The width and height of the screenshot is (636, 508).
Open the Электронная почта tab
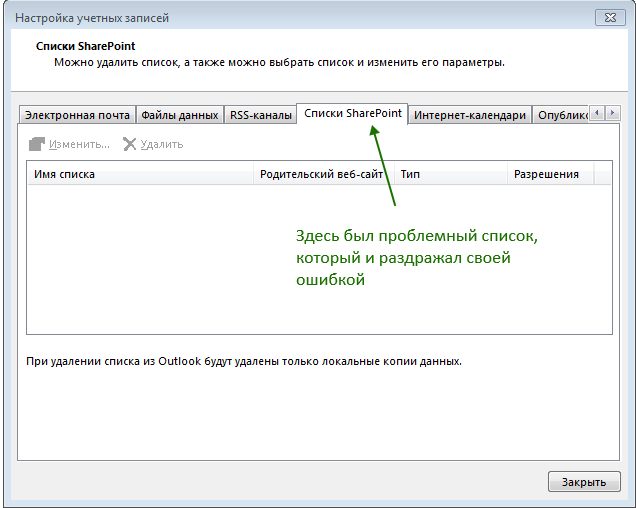[x=77, y=115]
